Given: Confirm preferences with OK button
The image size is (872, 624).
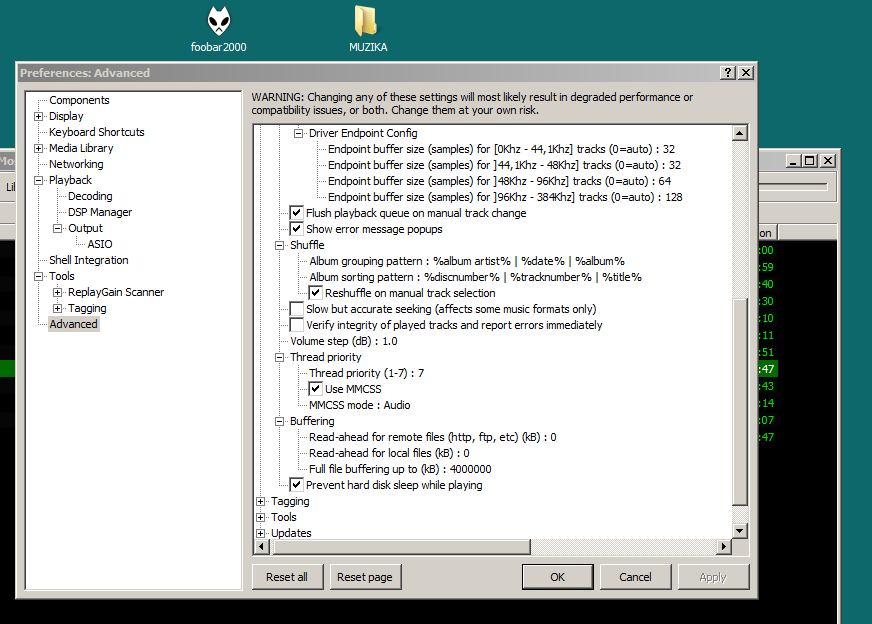Looking at the screenshot, I should point(557,577).
